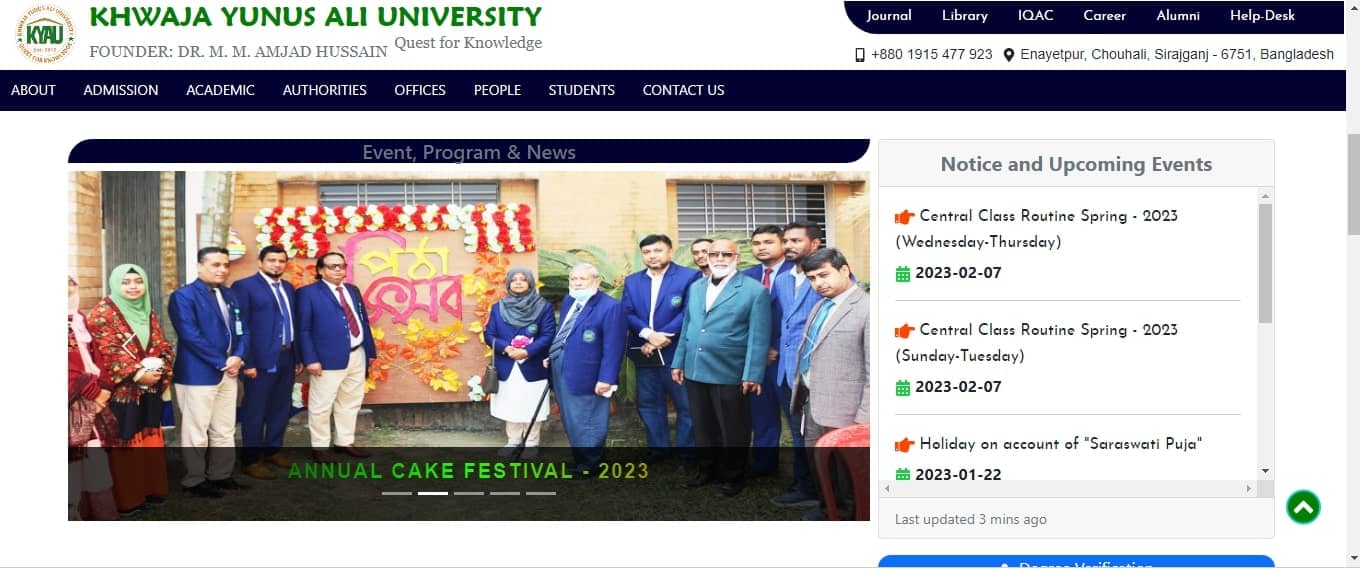Open the IQAC link
Viewport: 1360px width, 569px height.
click(1035, 15)
